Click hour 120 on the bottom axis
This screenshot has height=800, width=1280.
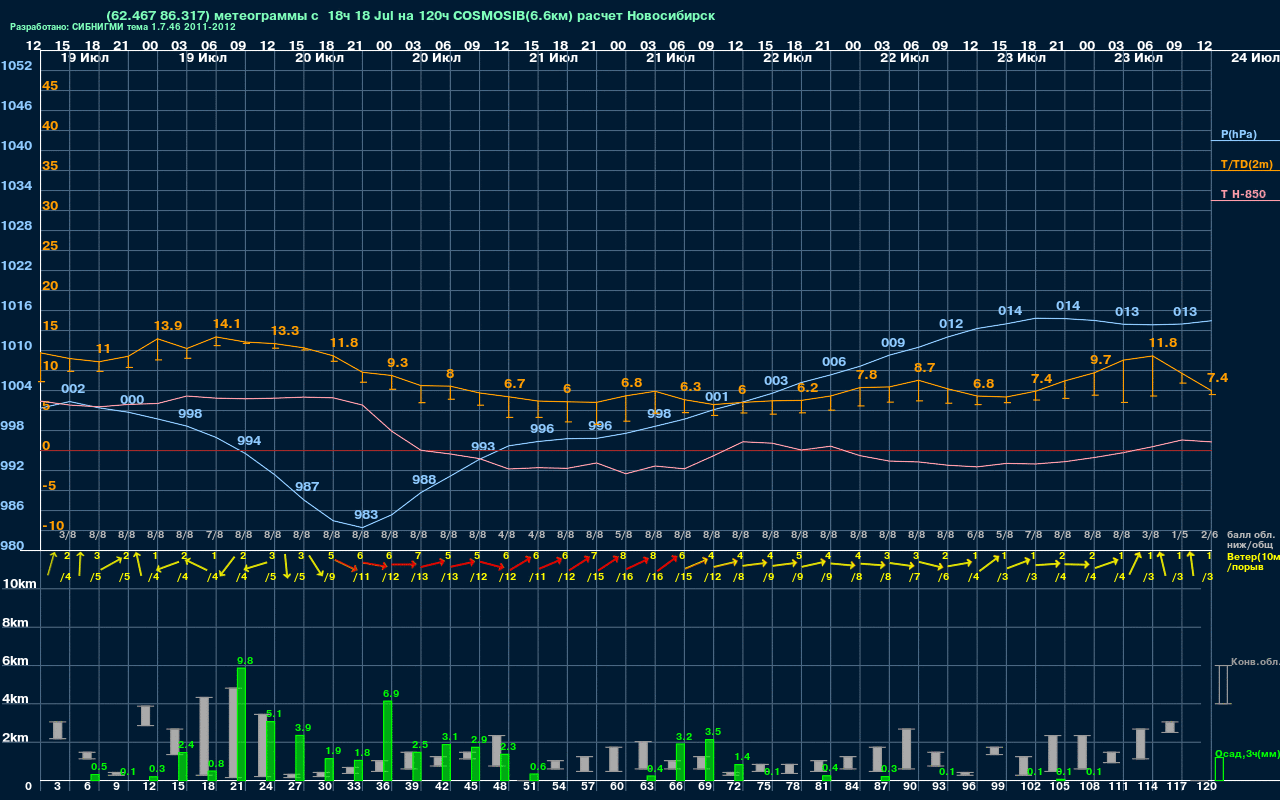coord(1207,788)
